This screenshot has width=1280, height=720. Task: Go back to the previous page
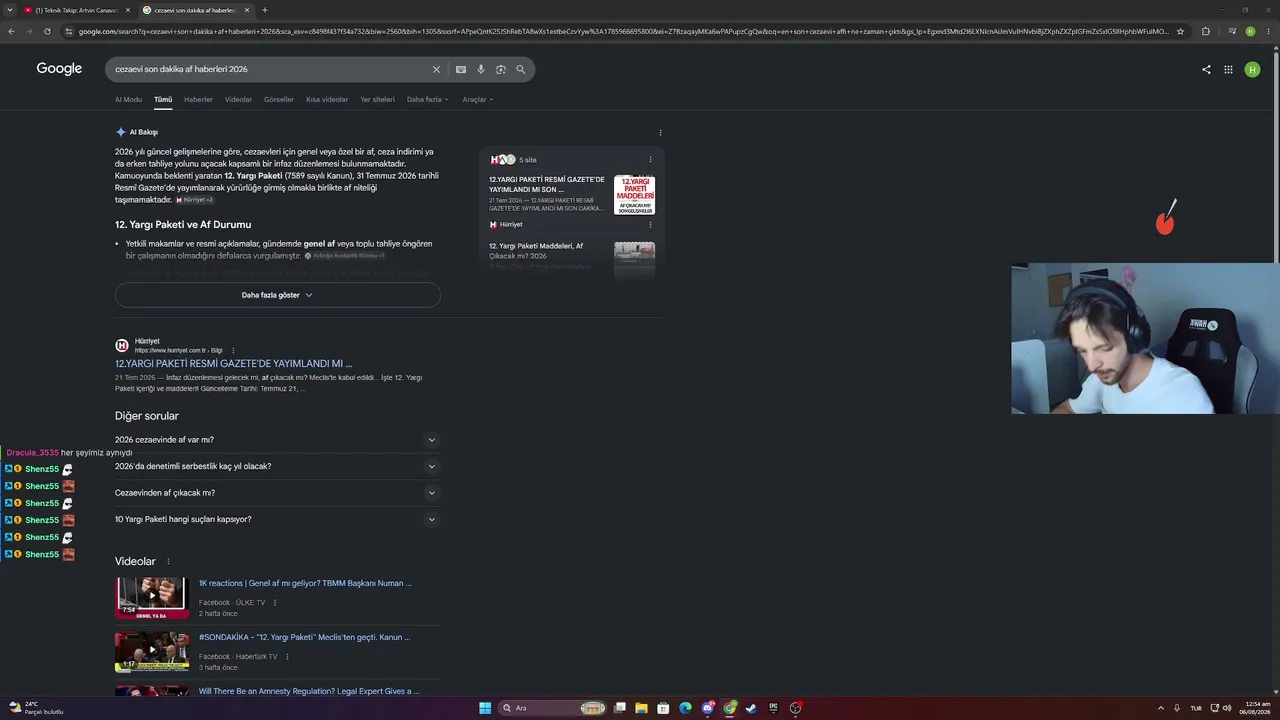11,31
